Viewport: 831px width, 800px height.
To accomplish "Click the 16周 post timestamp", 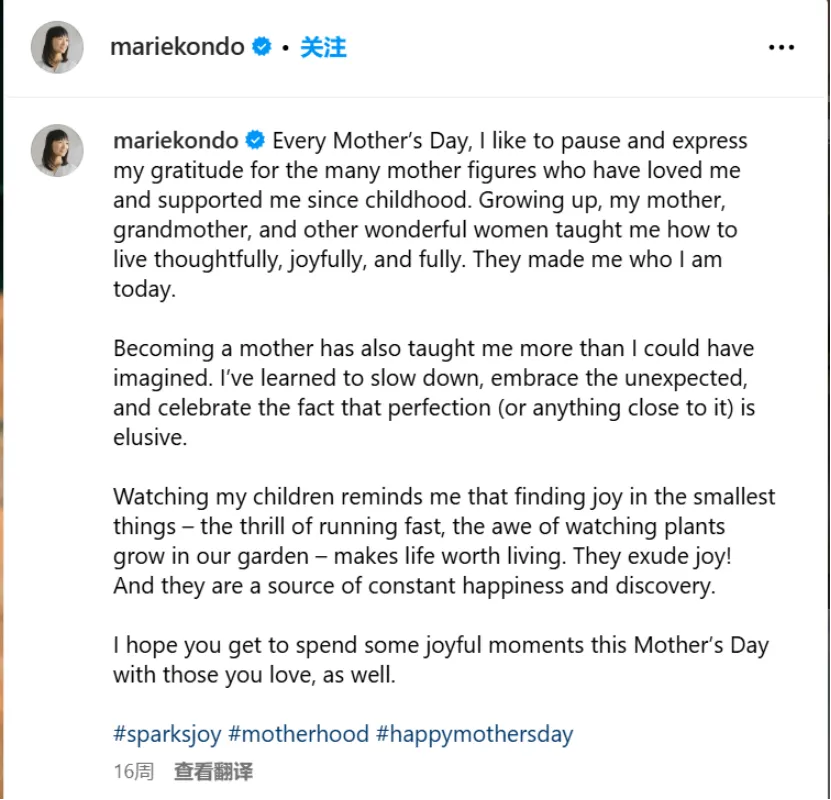I will coord(133,771).
